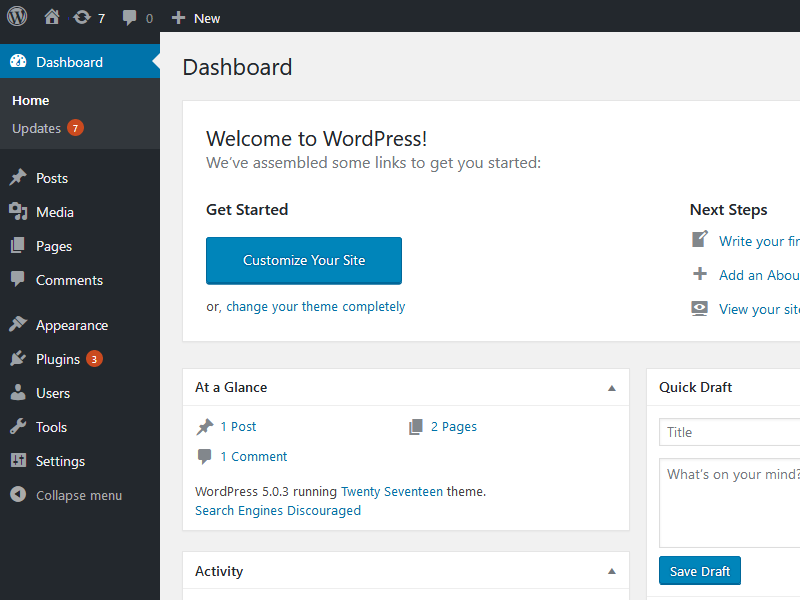Screen dimensions: 800x600
Task: Collapse the At a Glance widget
Action: (612, 388)
